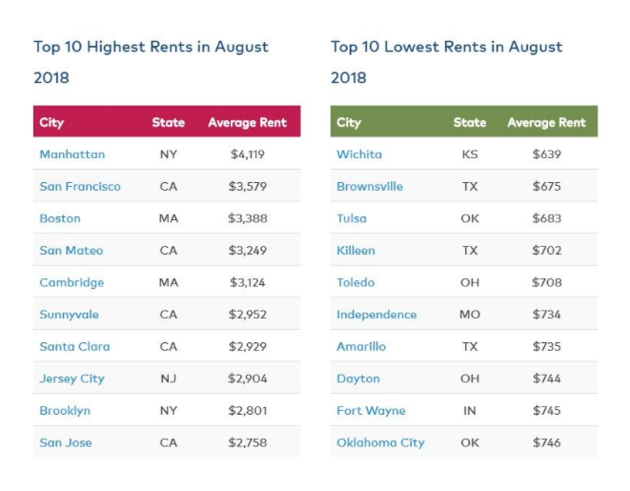Select the Oklahoma City link

click(x=380, y=442)
